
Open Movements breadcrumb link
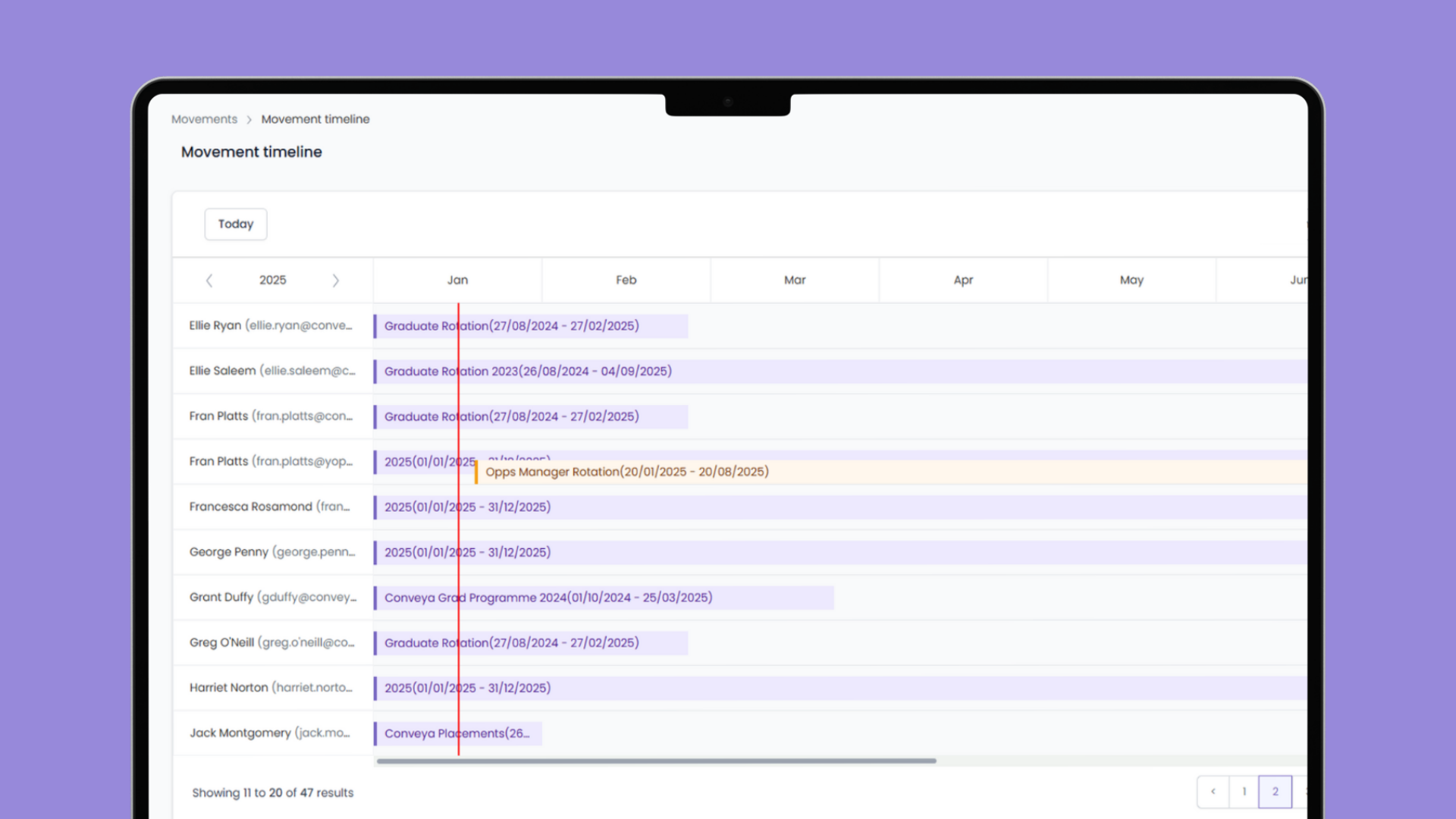click(204, 119)
